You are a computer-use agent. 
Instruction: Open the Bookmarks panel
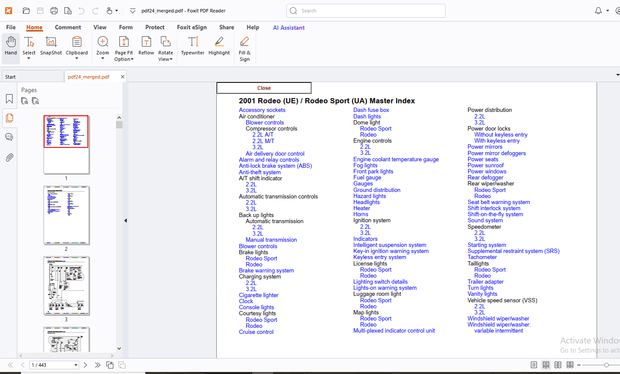[x=9, y=98]
